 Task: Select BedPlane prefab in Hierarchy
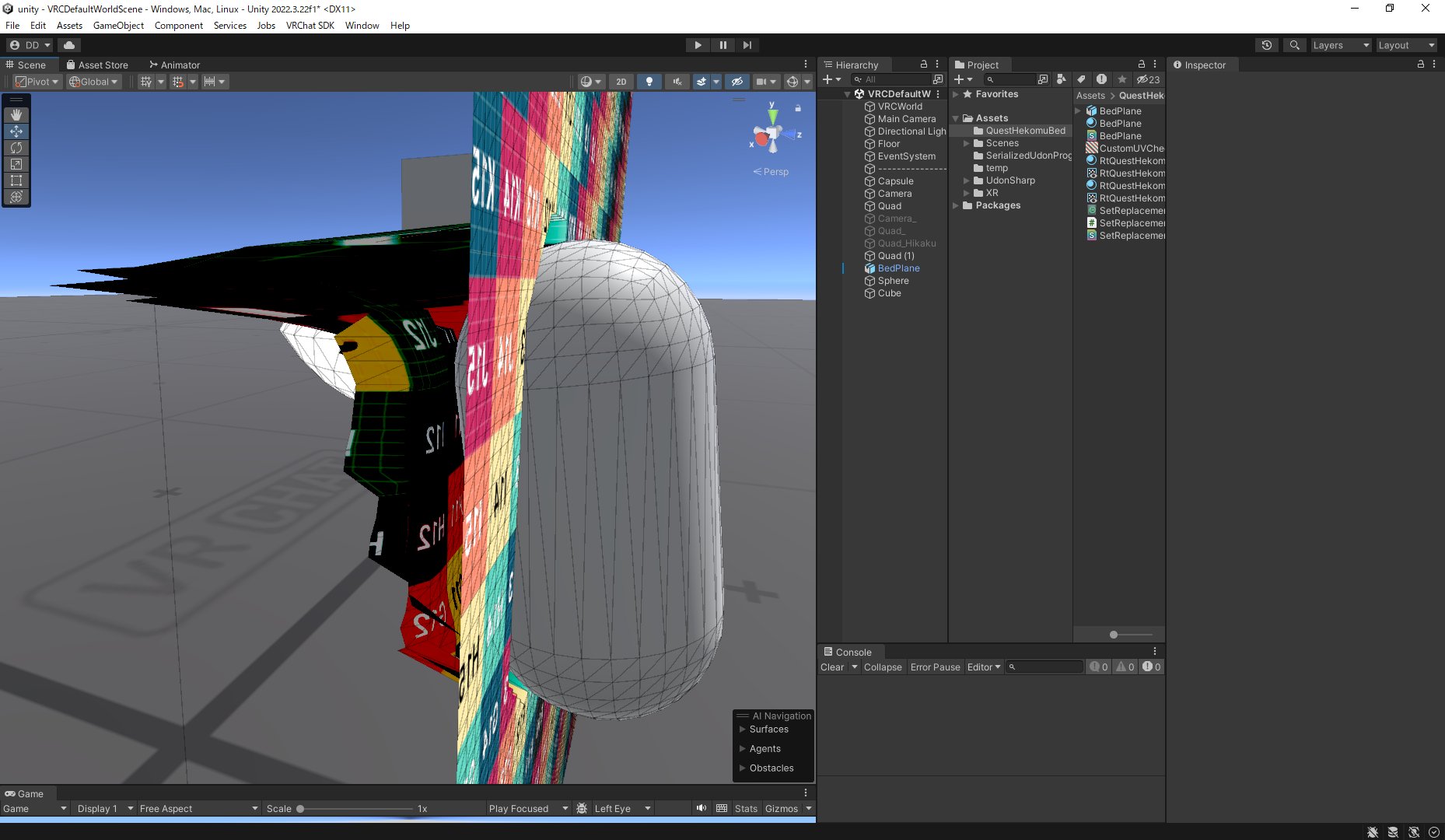(898, 268)
